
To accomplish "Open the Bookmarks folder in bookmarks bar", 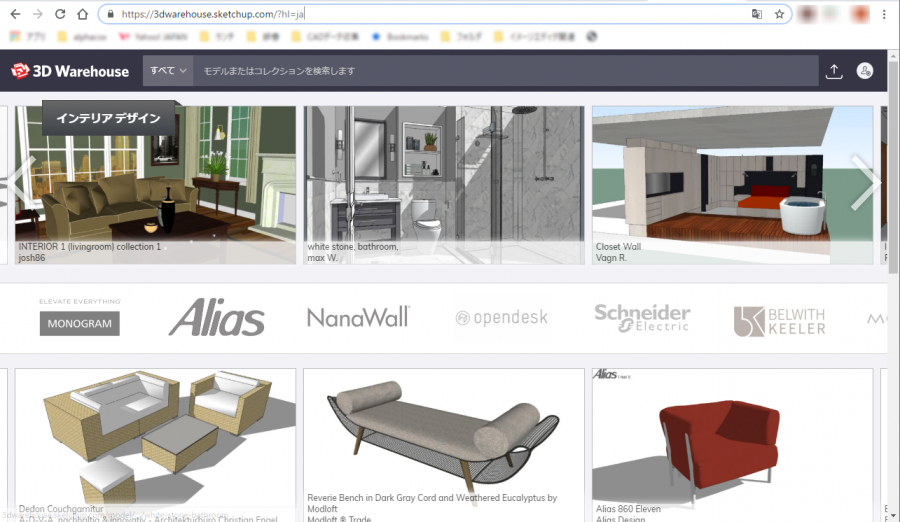I will [x=401, y=37].
